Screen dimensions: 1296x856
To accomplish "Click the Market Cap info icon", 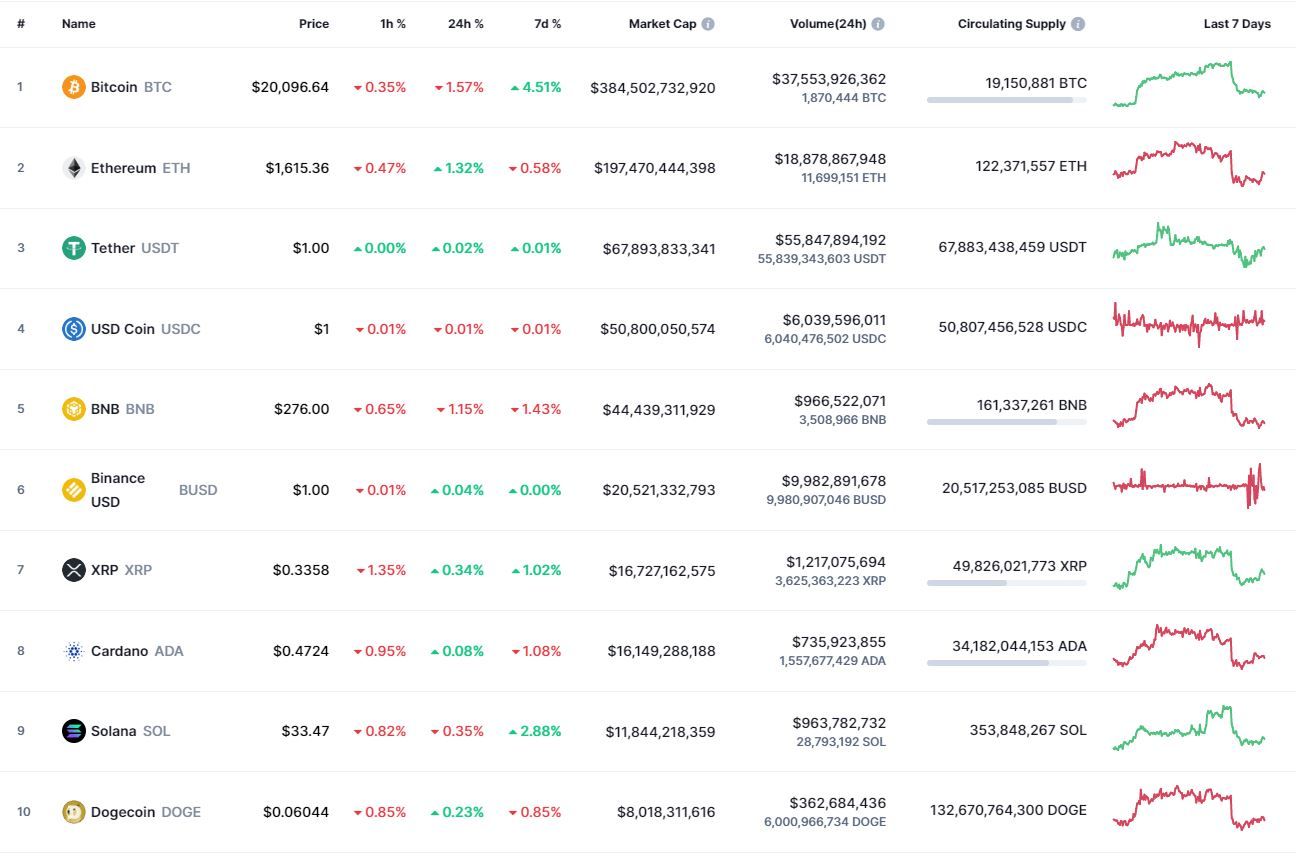I will (708, 24).
